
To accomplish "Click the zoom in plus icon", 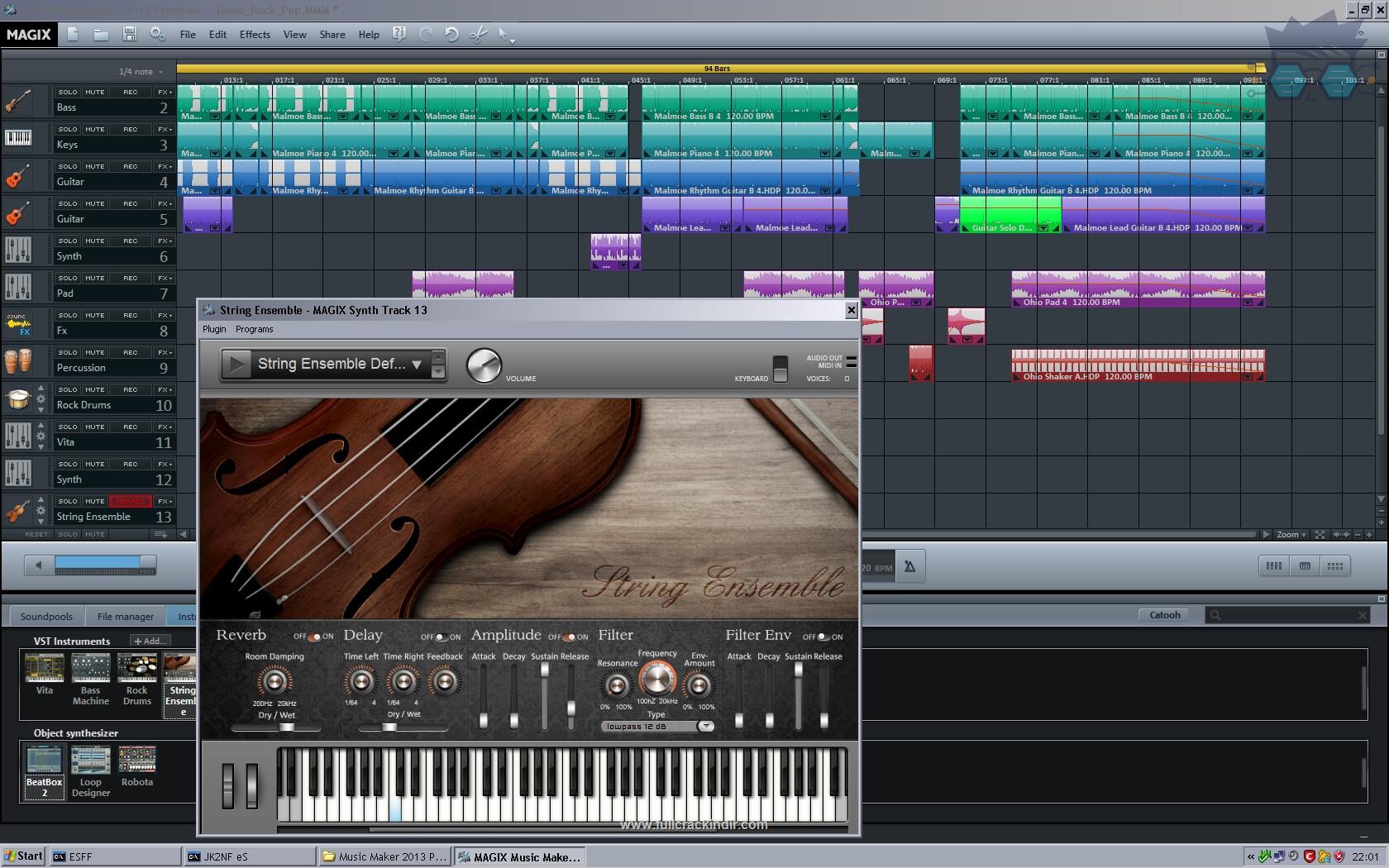I will [x=1370, y=535].
